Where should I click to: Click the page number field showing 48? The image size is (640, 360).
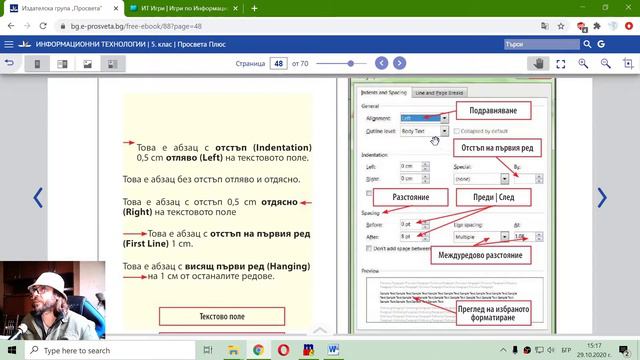(278, 64)
